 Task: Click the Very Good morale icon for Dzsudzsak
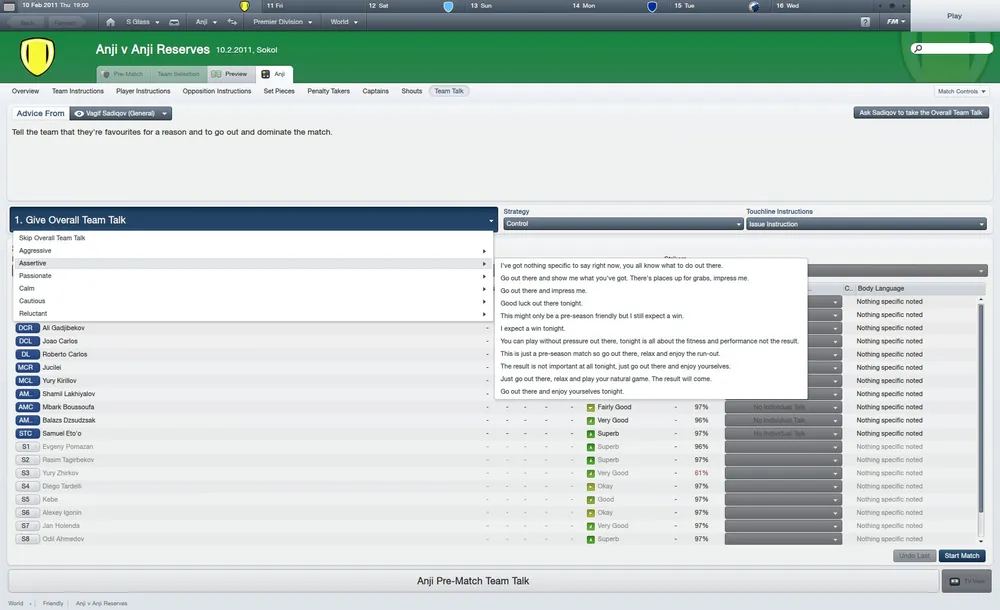591,420
